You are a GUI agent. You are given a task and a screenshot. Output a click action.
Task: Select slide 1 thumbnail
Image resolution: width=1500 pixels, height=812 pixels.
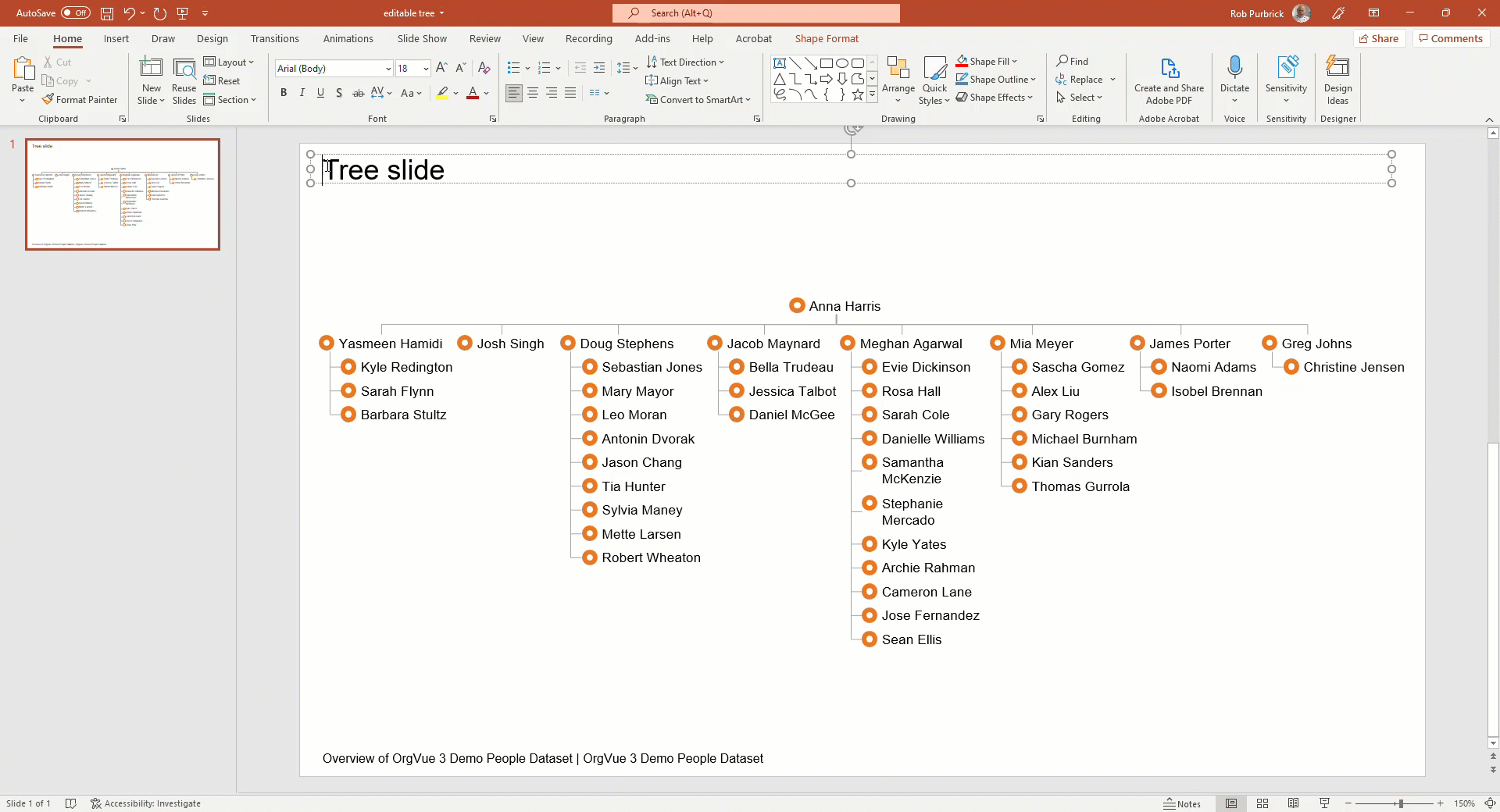(x=123, y=194)
